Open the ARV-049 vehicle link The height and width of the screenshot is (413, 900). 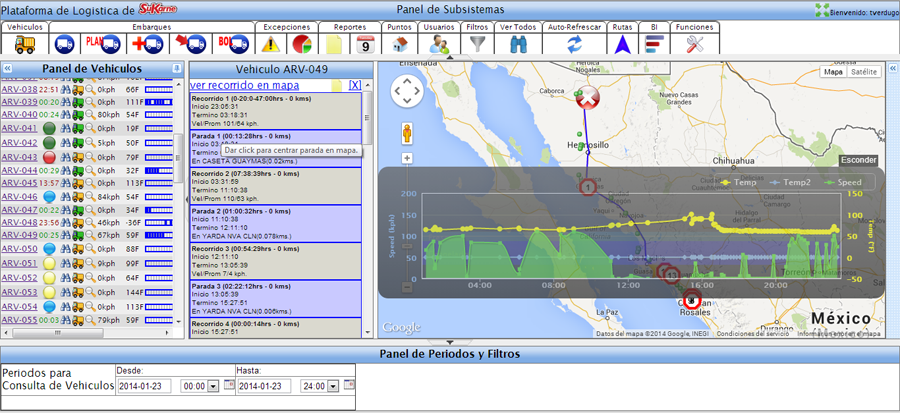click(x=19, y=235)
